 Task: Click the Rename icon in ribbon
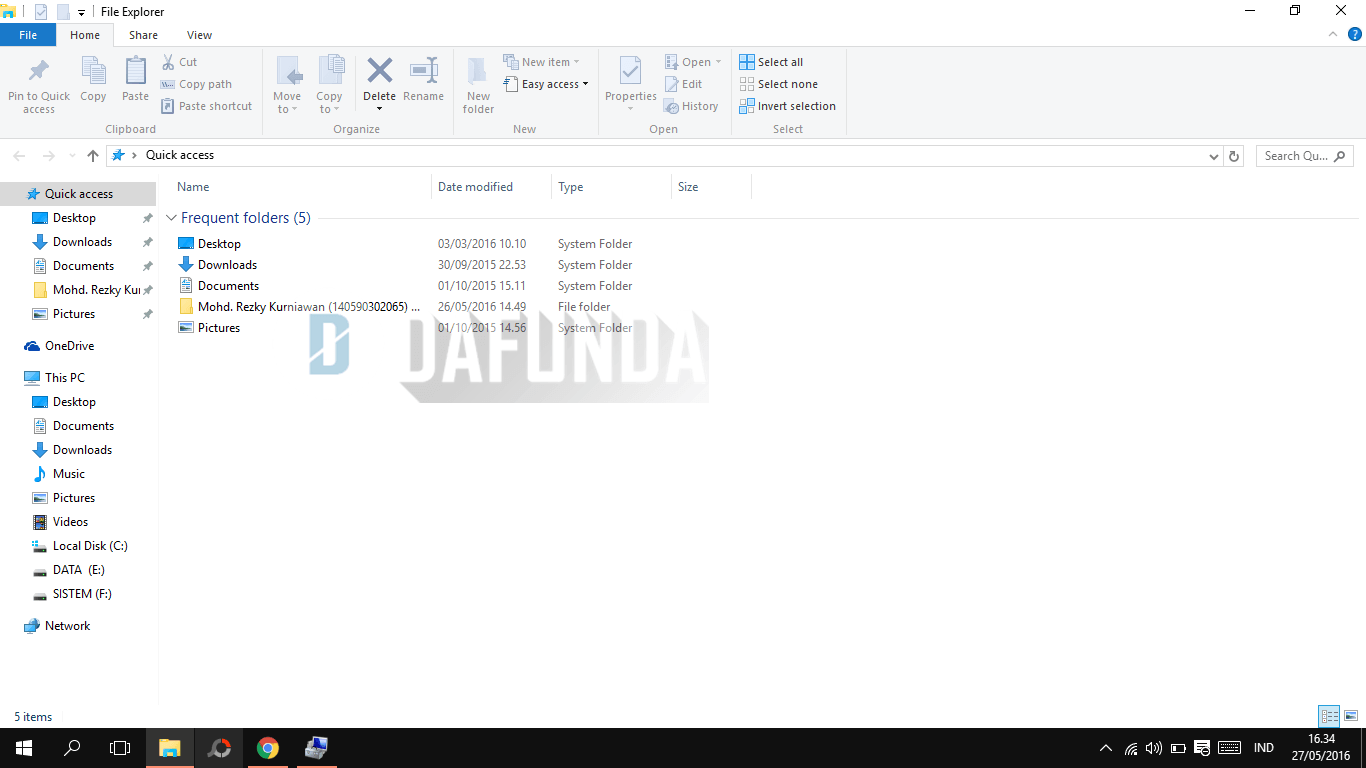point(423,72)
